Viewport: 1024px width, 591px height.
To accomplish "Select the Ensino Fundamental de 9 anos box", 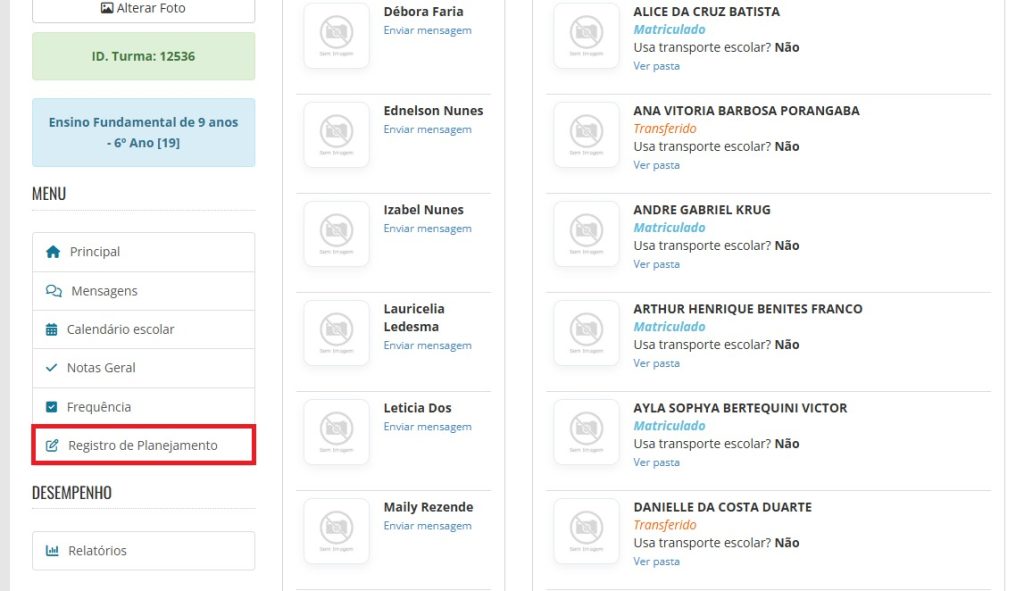I will point(143,133).
